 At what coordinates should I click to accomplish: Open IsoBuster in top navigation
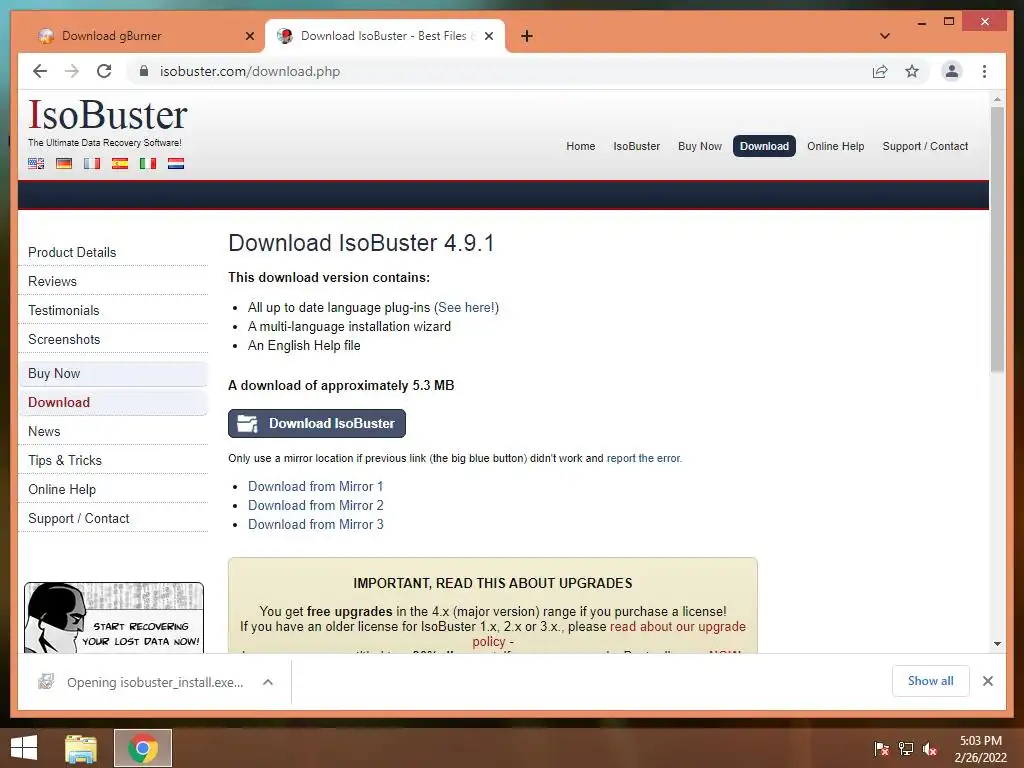[x=637, y=146]
